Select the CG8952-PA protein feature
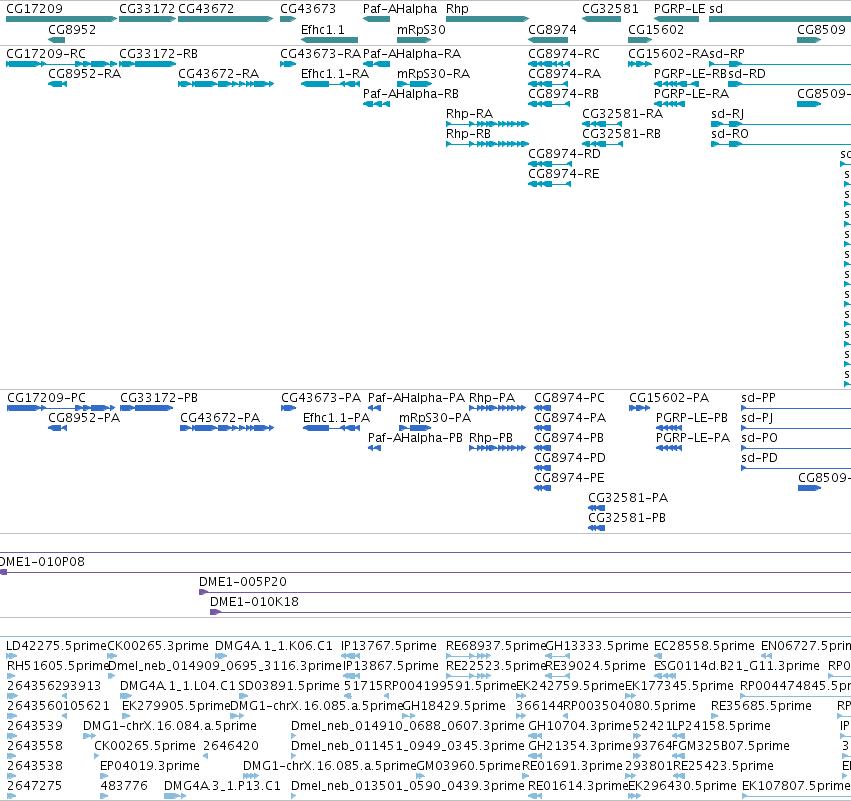 coord(57,428)
